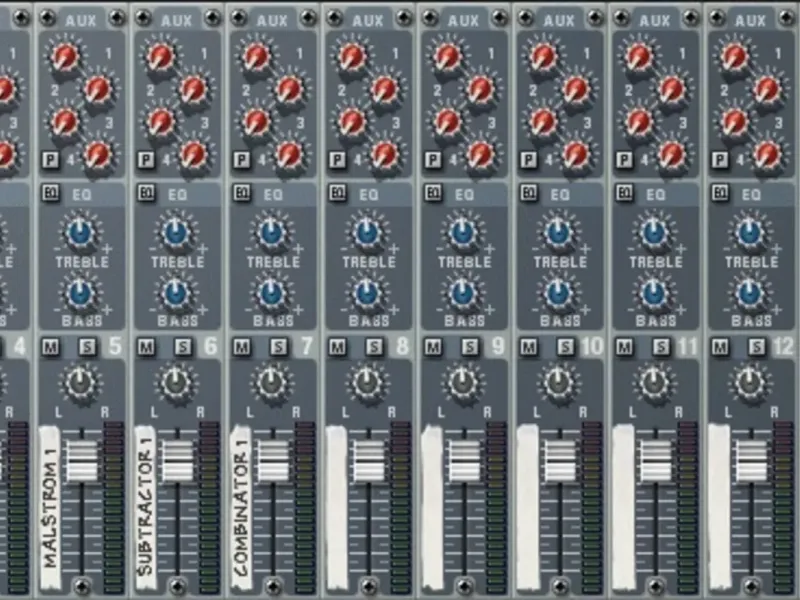The image size is (800, 600).
Task: Click the pan knob on channel 5
Action: click(x=81, y=383)
